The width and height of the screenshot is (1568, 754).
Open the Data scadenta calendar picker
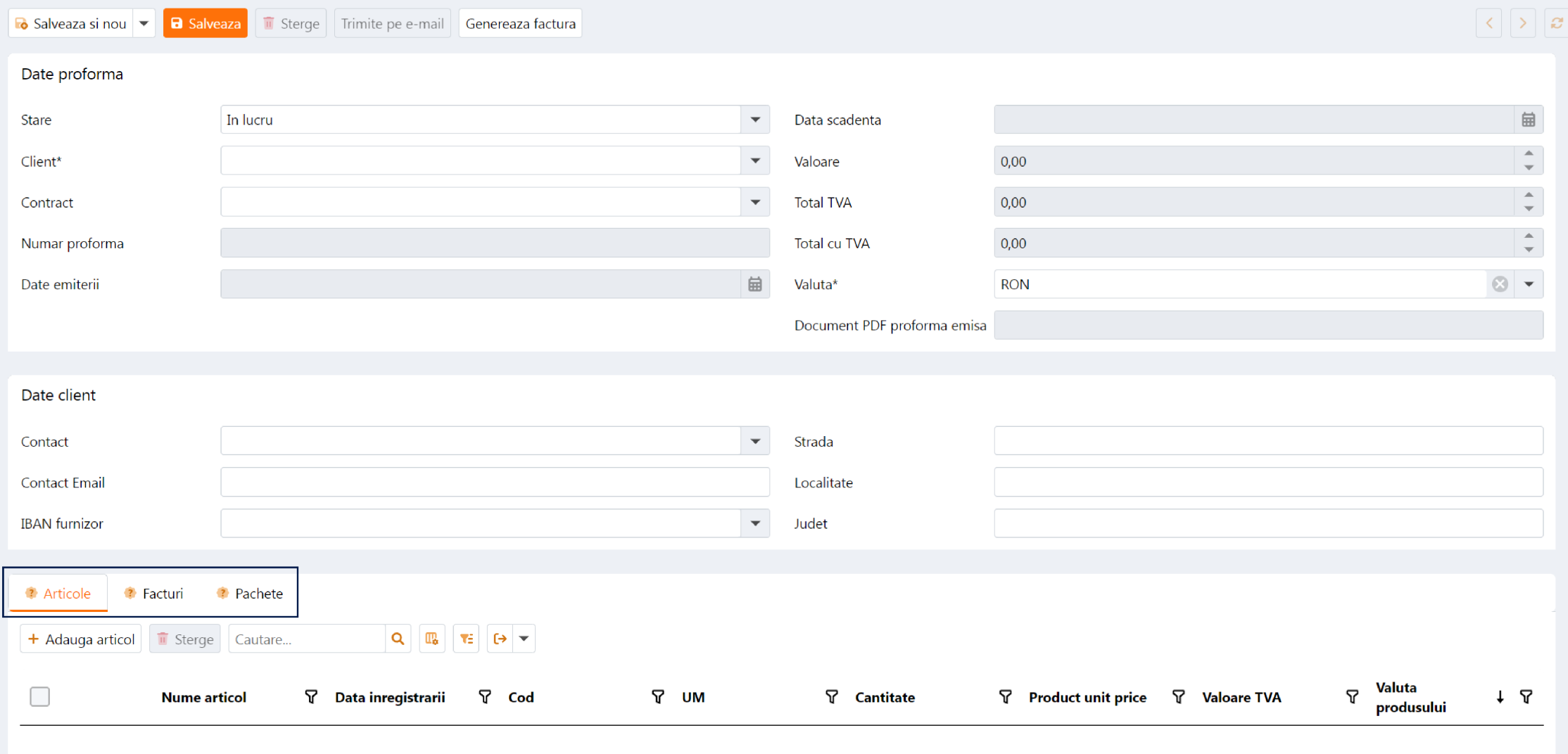[1528, 120]
